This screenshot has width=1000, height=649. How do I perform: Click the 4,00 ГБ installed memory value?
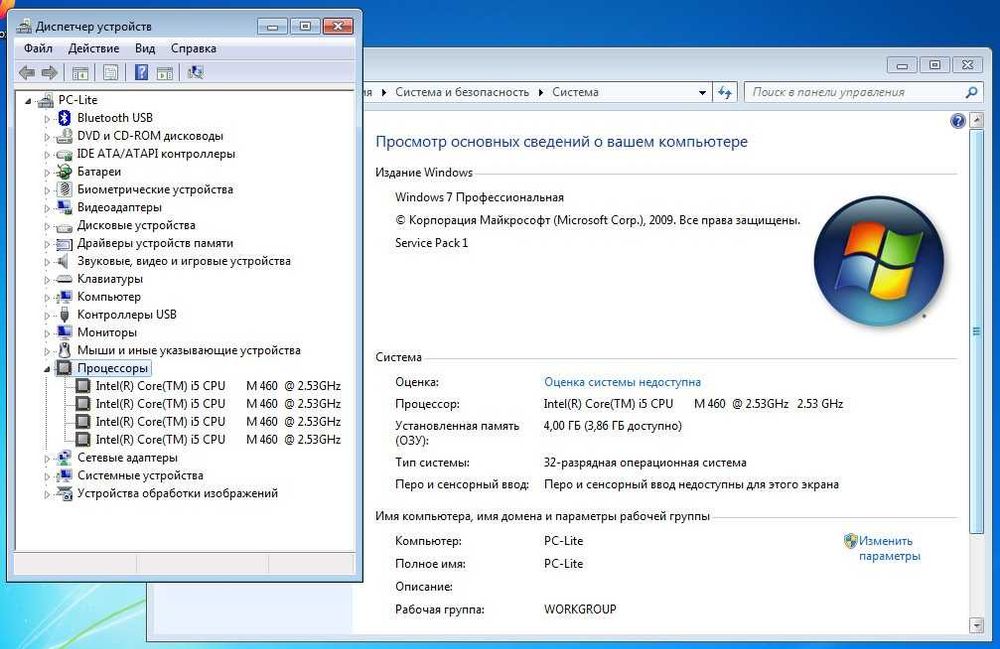(612, 425)
